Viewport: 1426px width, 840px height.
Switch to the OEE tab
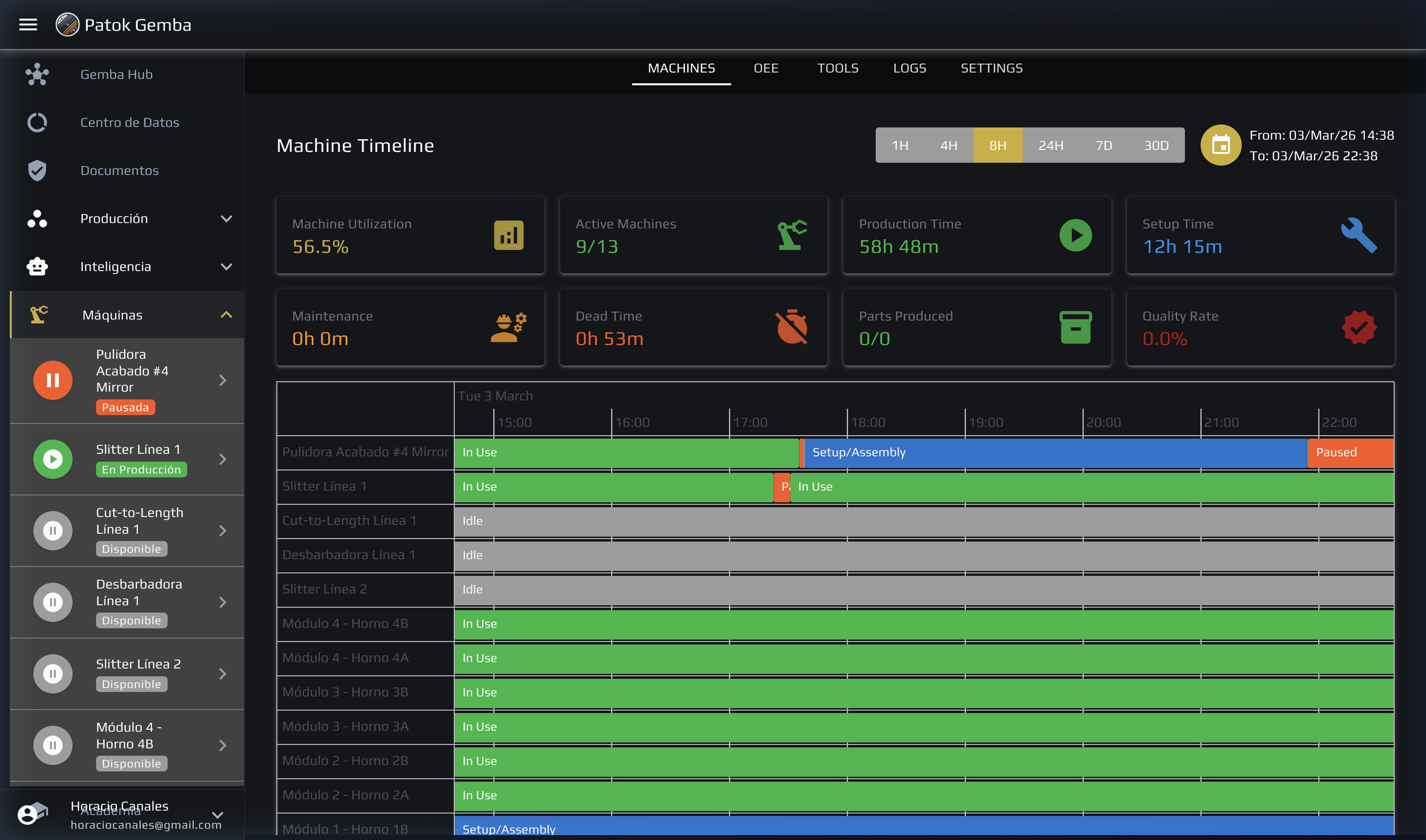point(765,68)
